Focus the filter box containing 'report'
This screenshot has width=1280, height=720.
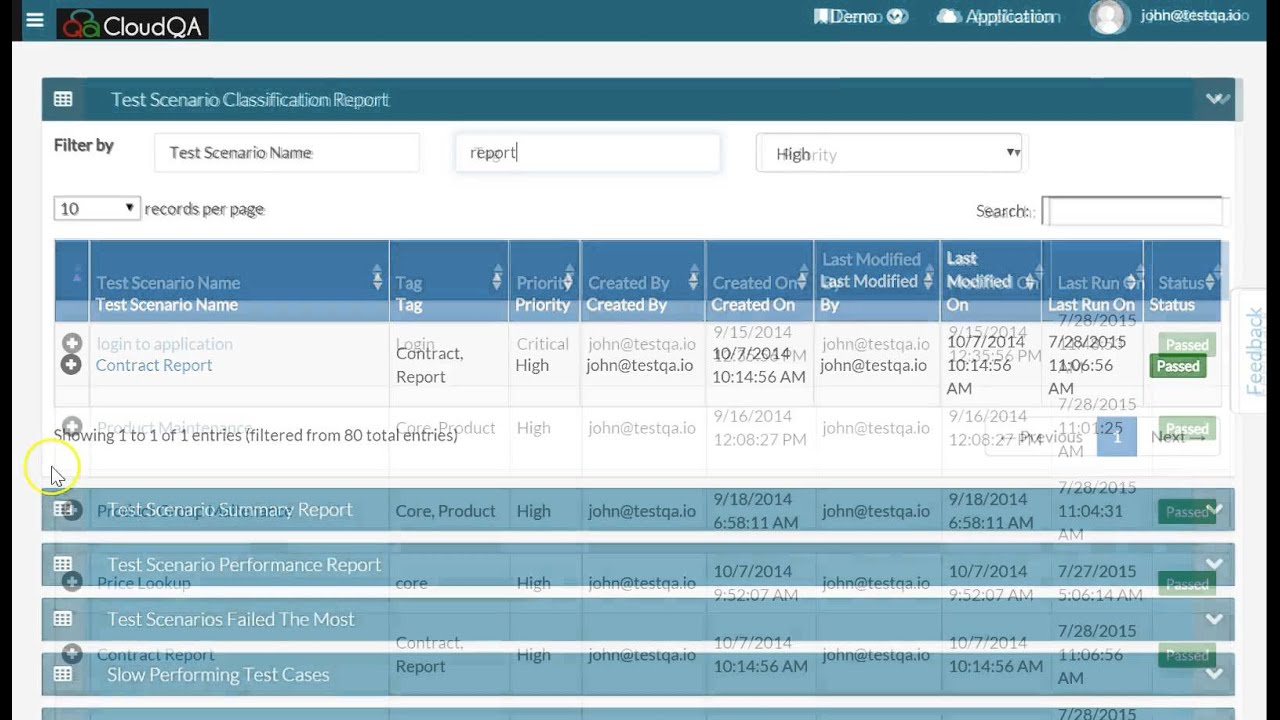tap(587, 152)
